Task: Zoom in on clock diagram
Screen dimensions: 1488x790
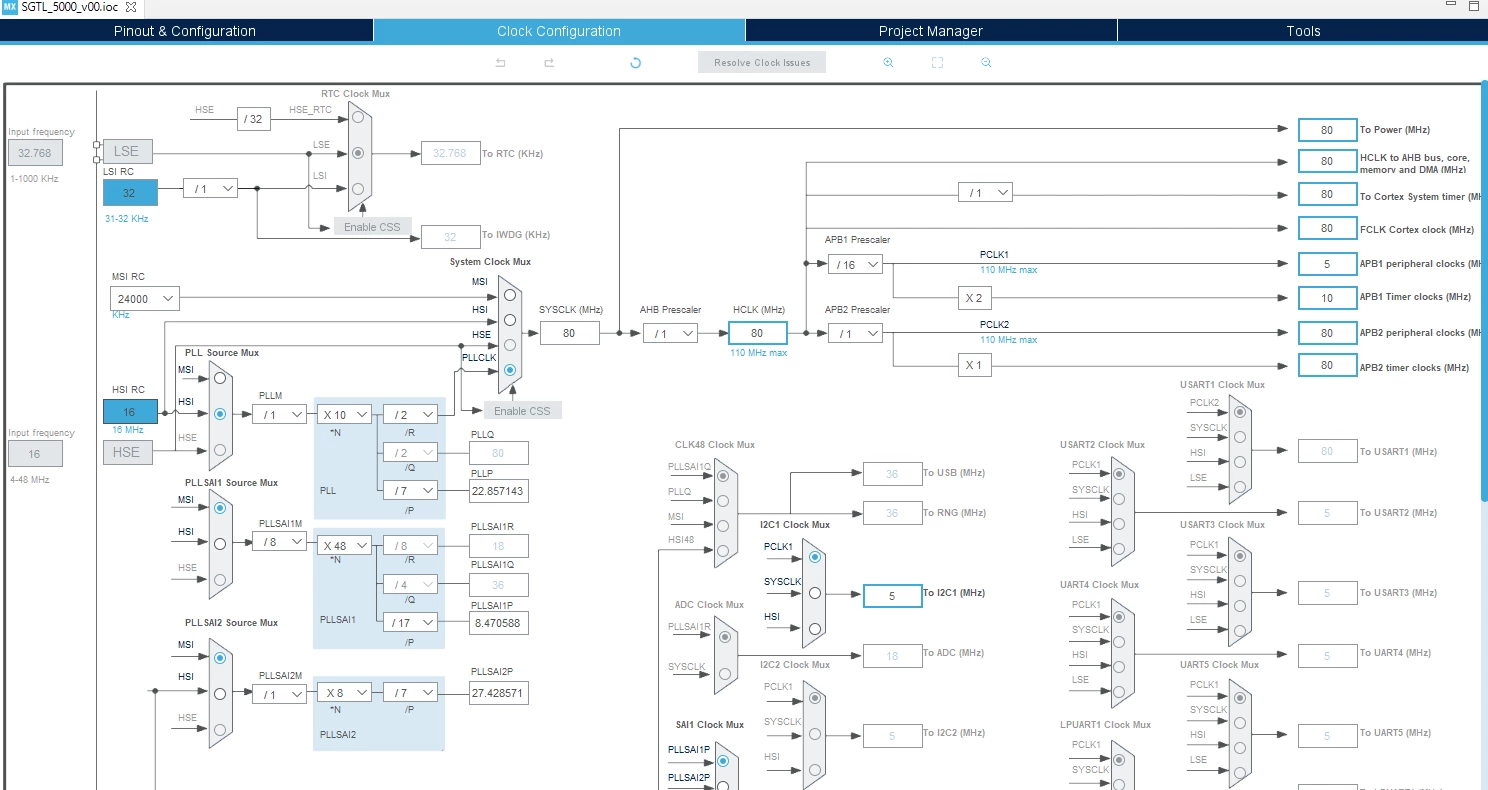Action: (x=888, y=63)
